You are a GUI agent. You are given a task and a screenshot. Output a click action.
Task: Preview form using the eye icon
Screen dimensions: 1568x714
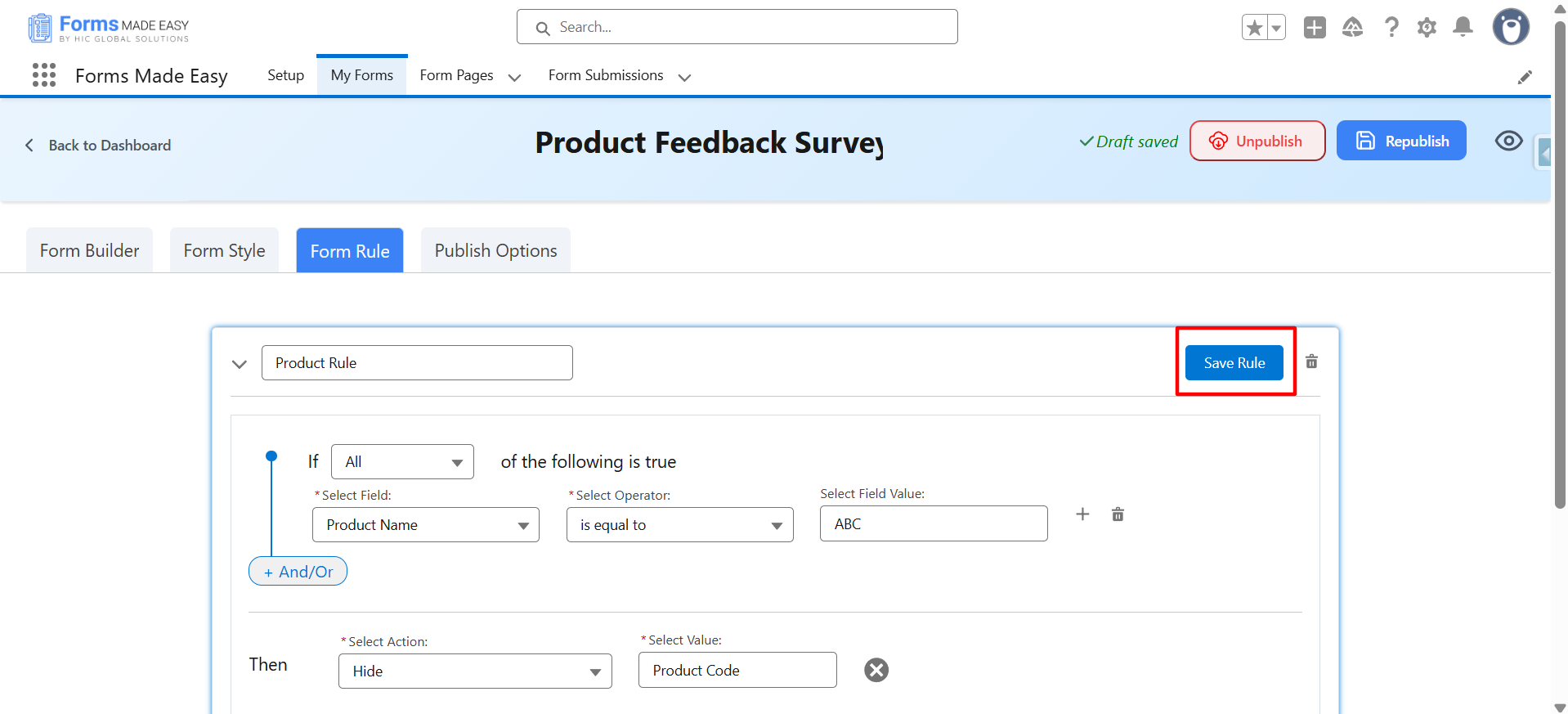pyautogui.click(x=1508, y=141)
